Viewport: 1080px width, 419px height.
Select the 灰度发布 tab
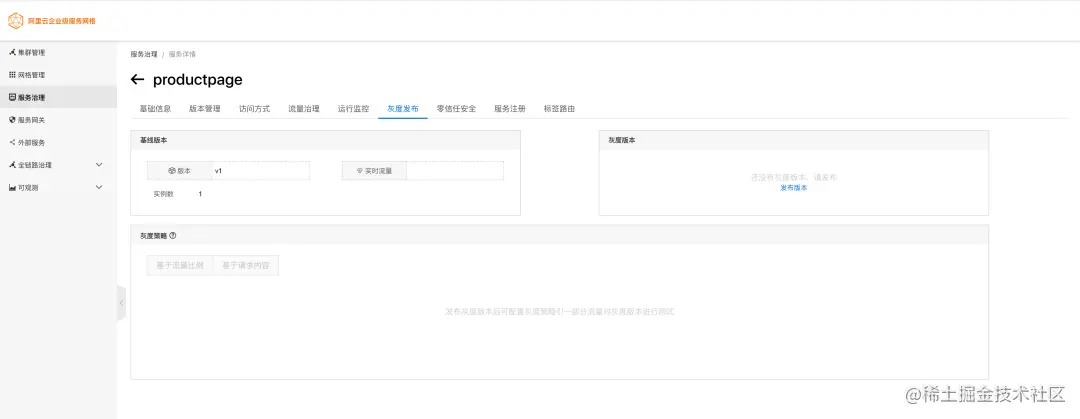click(x=403, y=109)
